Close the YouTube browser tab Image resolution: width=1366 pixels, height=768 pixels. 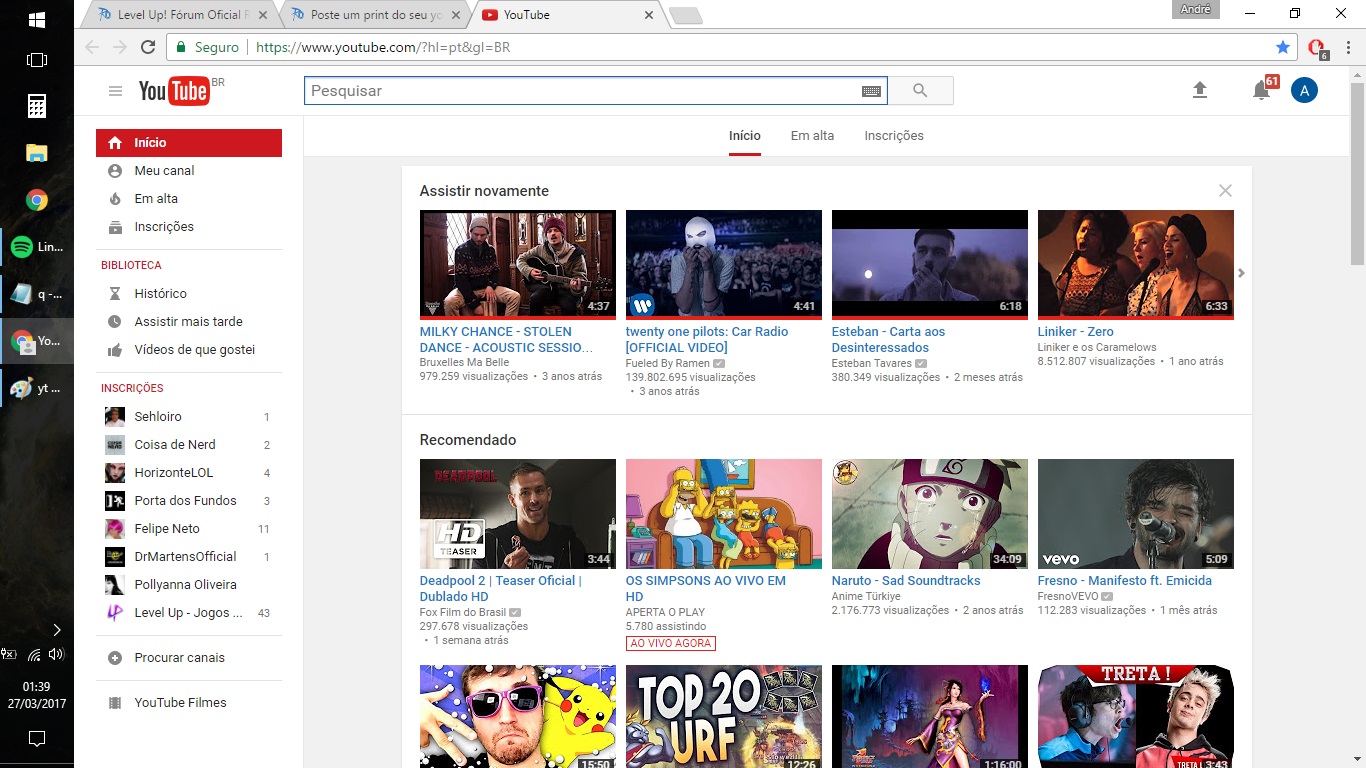coord(648,15)
